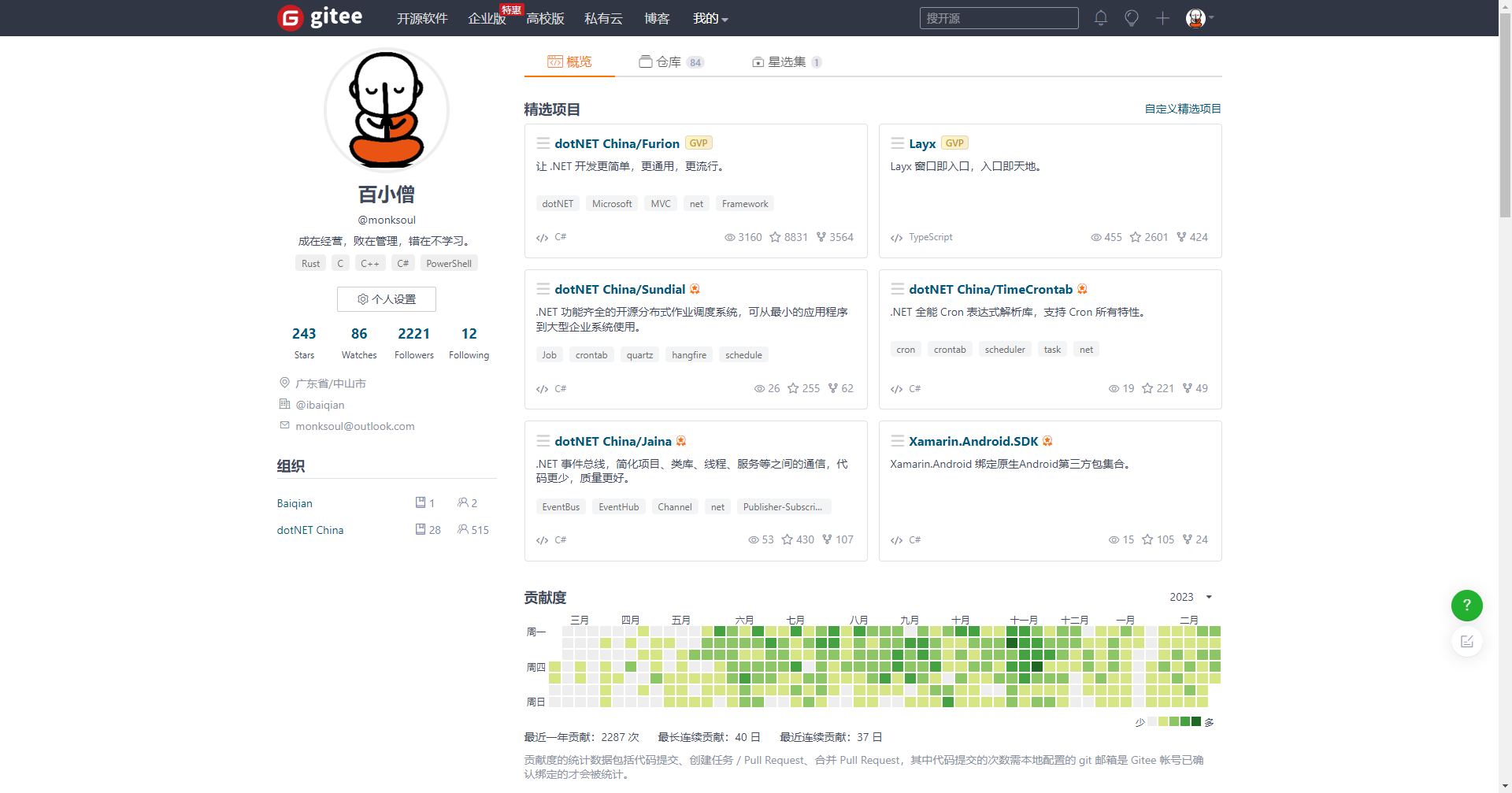
Task: Click the drag handle icon on Jaina card
Action: 543,441
